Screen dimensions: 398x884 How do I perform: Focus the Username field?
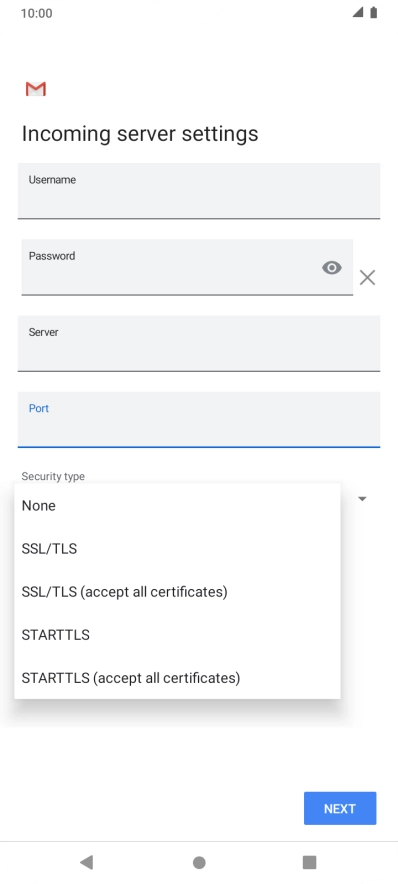199,191
